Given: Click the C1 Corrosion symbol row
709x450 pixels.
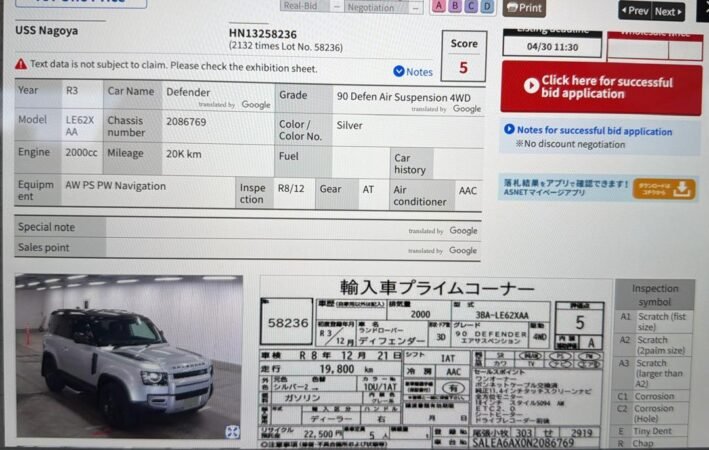Looking at the screenshot, I should coord(654,396).
